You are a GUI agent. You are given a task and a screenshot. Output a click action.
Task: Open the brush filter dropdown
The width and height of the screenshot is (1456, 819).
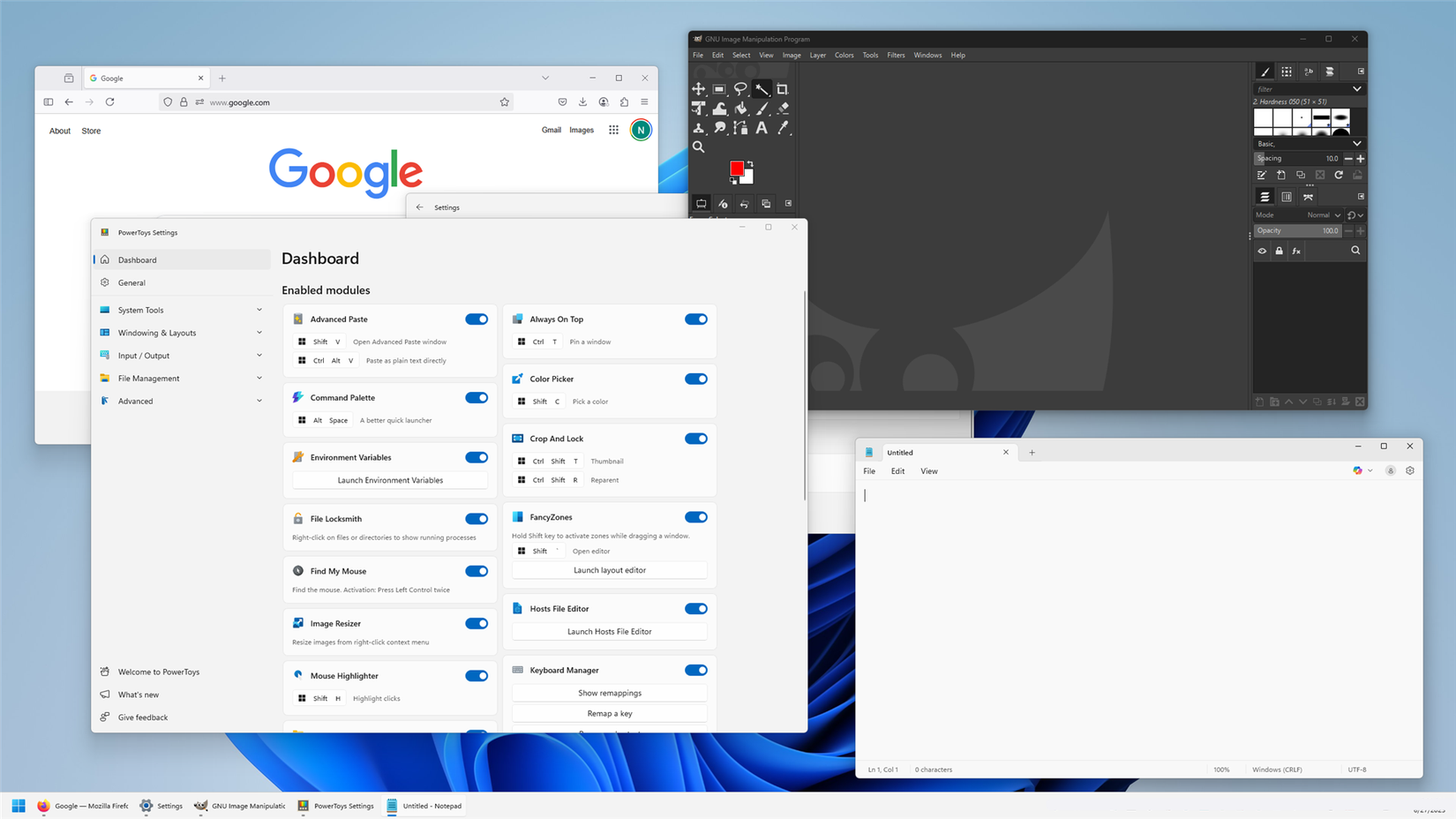[x=1357, y=88]
